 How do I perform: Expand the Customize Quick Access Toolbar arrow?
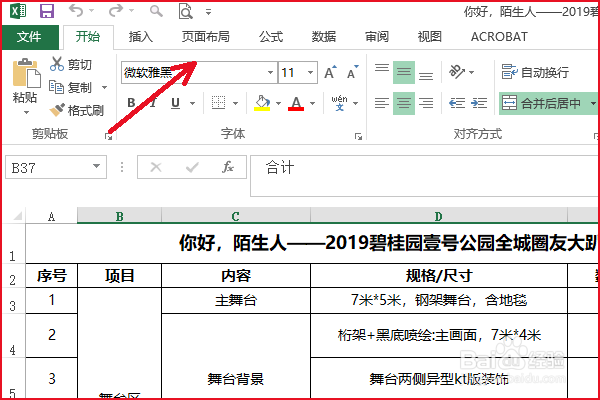pyautogui.click(x=209, y=12)
